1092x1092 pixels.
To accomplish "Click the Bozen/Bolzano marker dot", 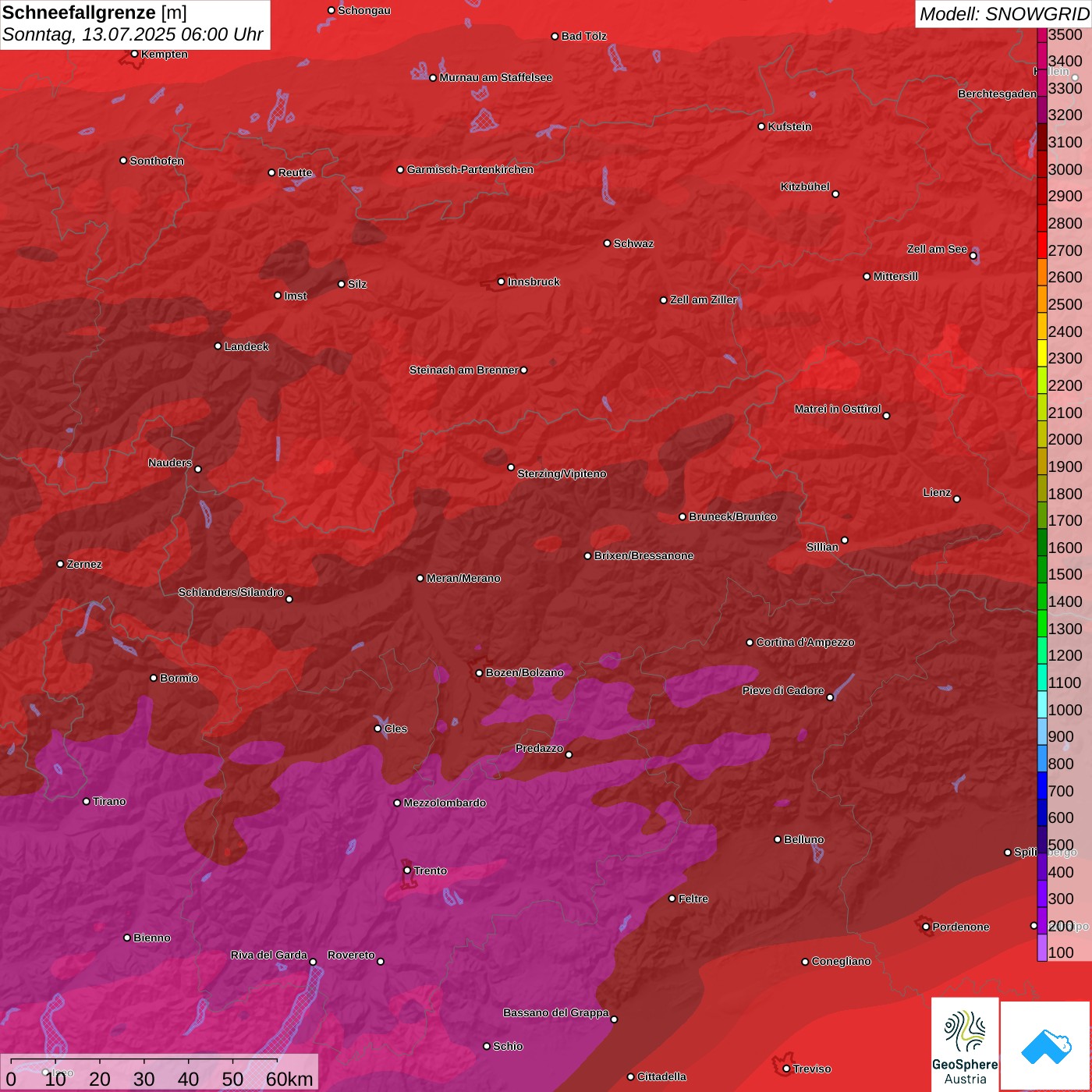I will click(x=480, y=673).
